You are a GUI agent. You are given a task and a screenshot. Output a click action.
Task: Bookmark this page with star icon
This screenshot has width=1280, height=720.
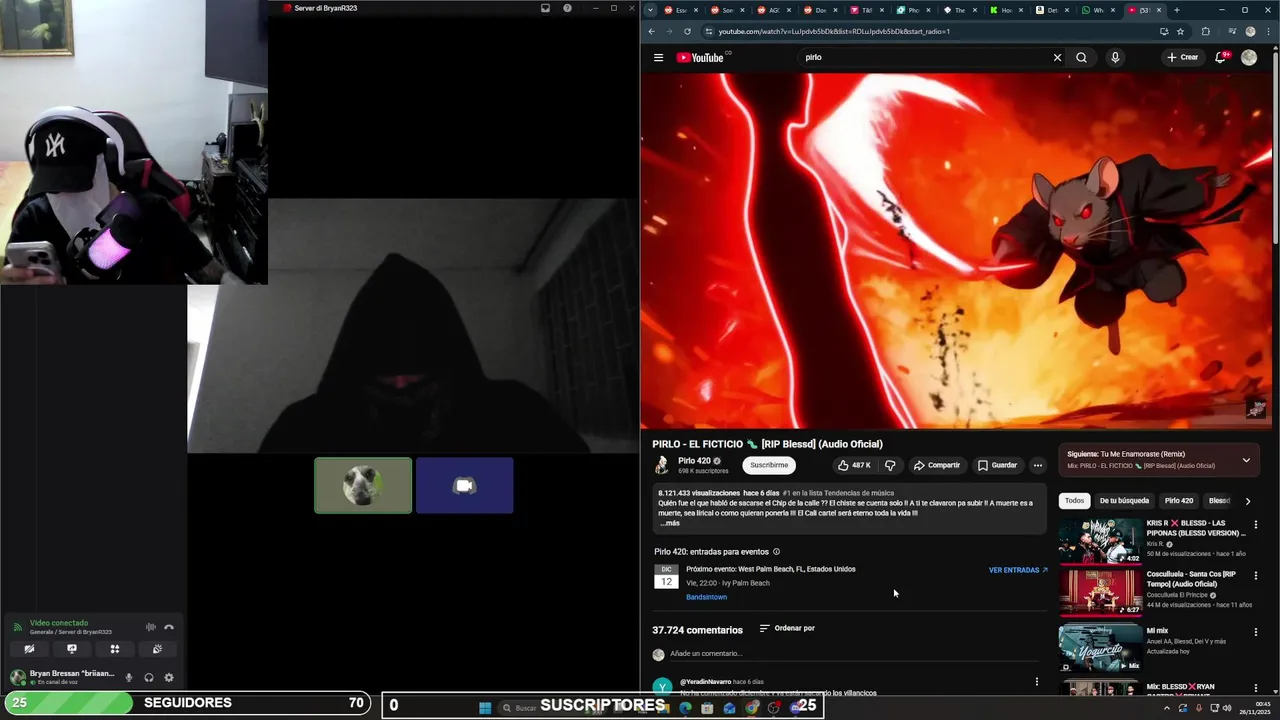click(x=1180, y=31)
